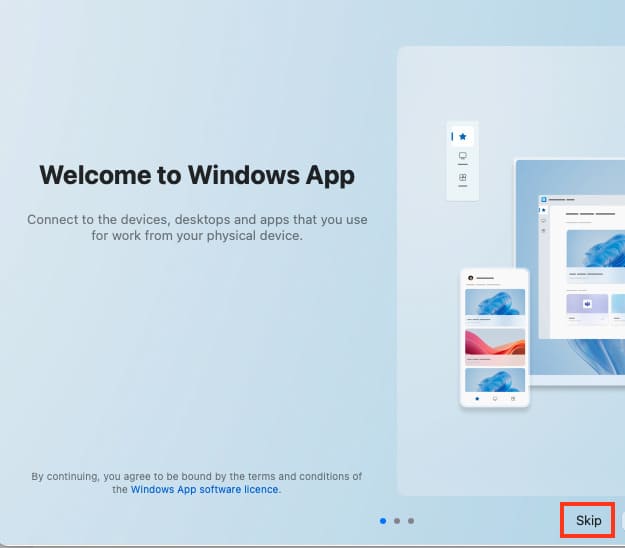Tap the profile avatar on the phone mockup
Image resolution: width=625 pixels, height=548 pixels.
pos(471,277)
